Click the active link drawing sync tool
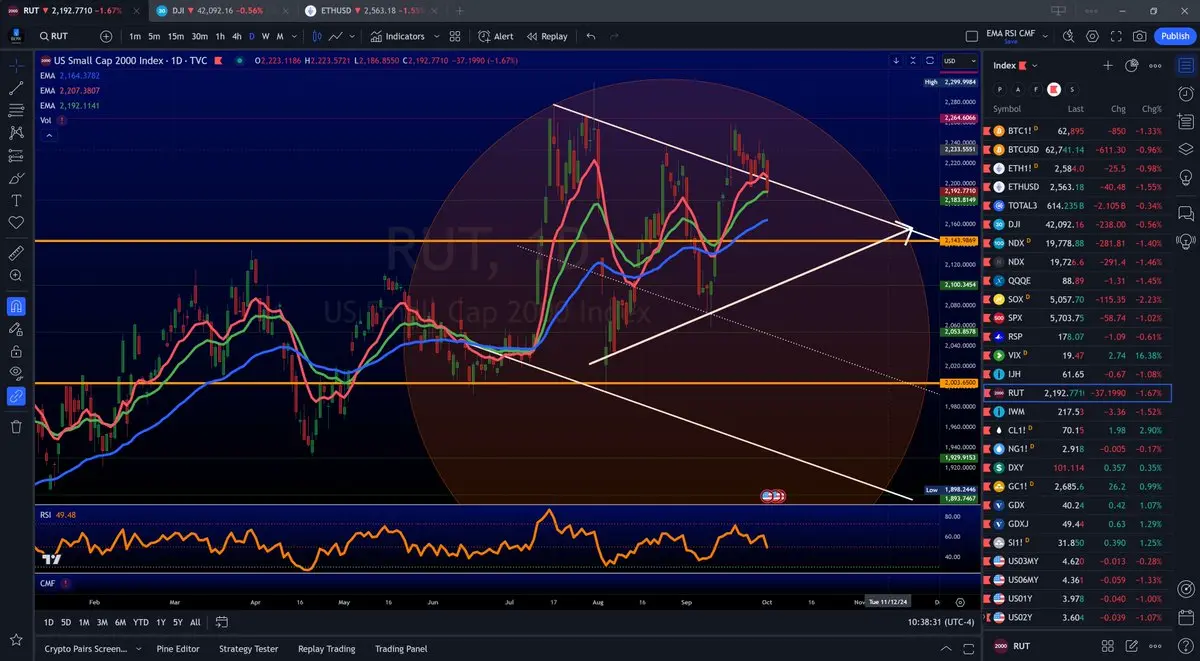This screenshot has width=1200, height=661. pyautogui.click(x=16, y=396)
